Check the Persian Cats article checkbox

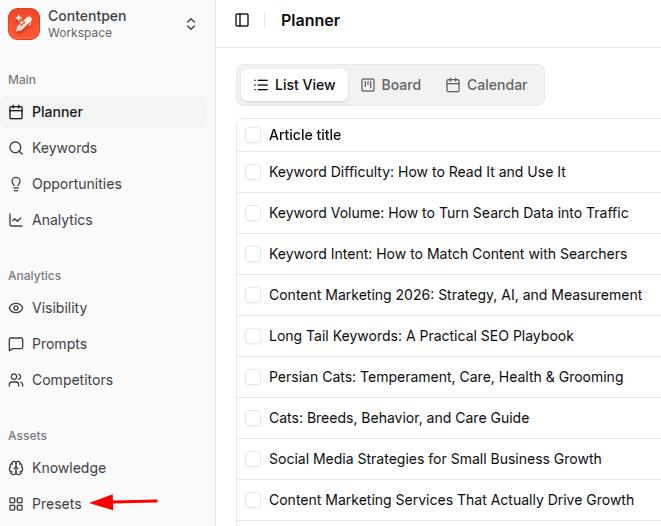[x=253, y=377]
